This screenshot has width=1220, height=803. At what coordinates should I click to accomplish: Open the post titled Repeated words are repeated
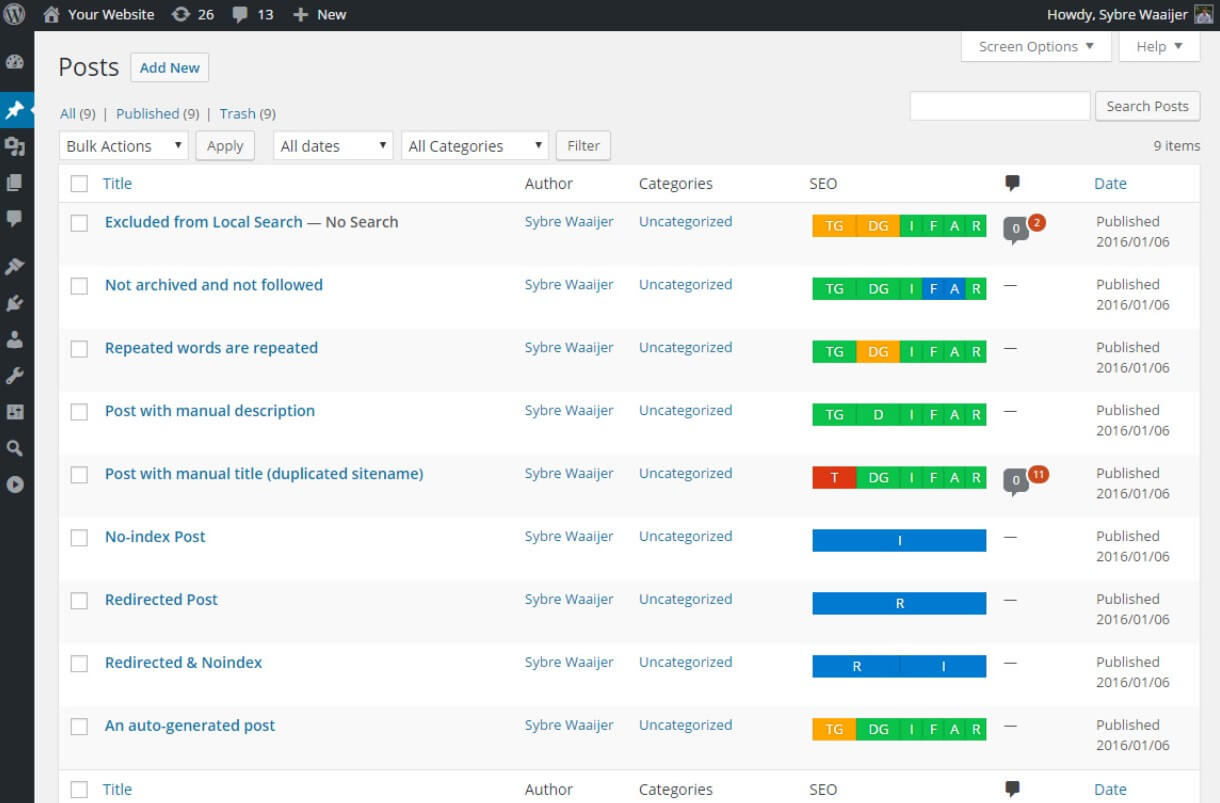211,348
